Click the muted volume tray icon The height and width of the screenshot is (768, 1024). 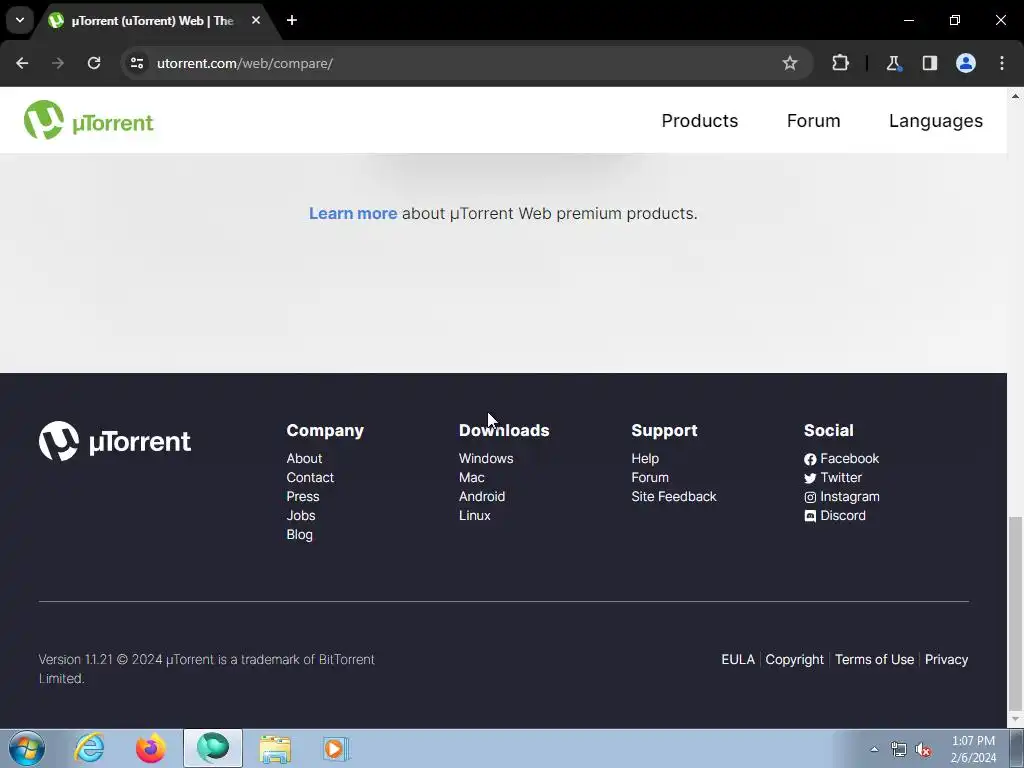click(923, 750)
